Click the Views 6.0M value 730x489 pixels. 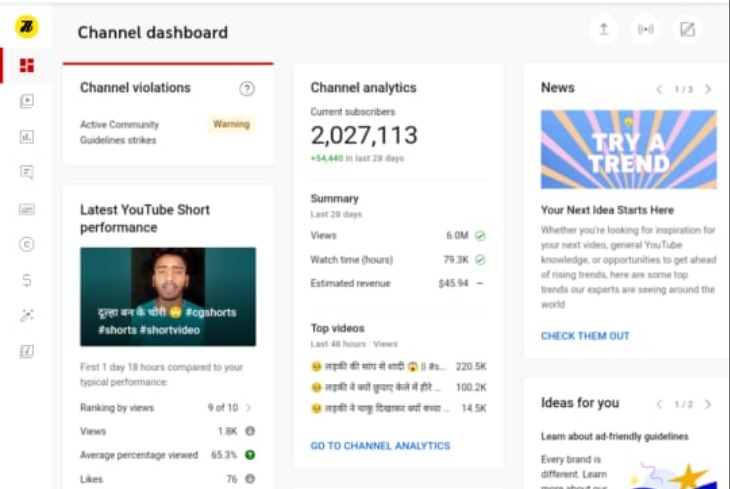(457, 235)
